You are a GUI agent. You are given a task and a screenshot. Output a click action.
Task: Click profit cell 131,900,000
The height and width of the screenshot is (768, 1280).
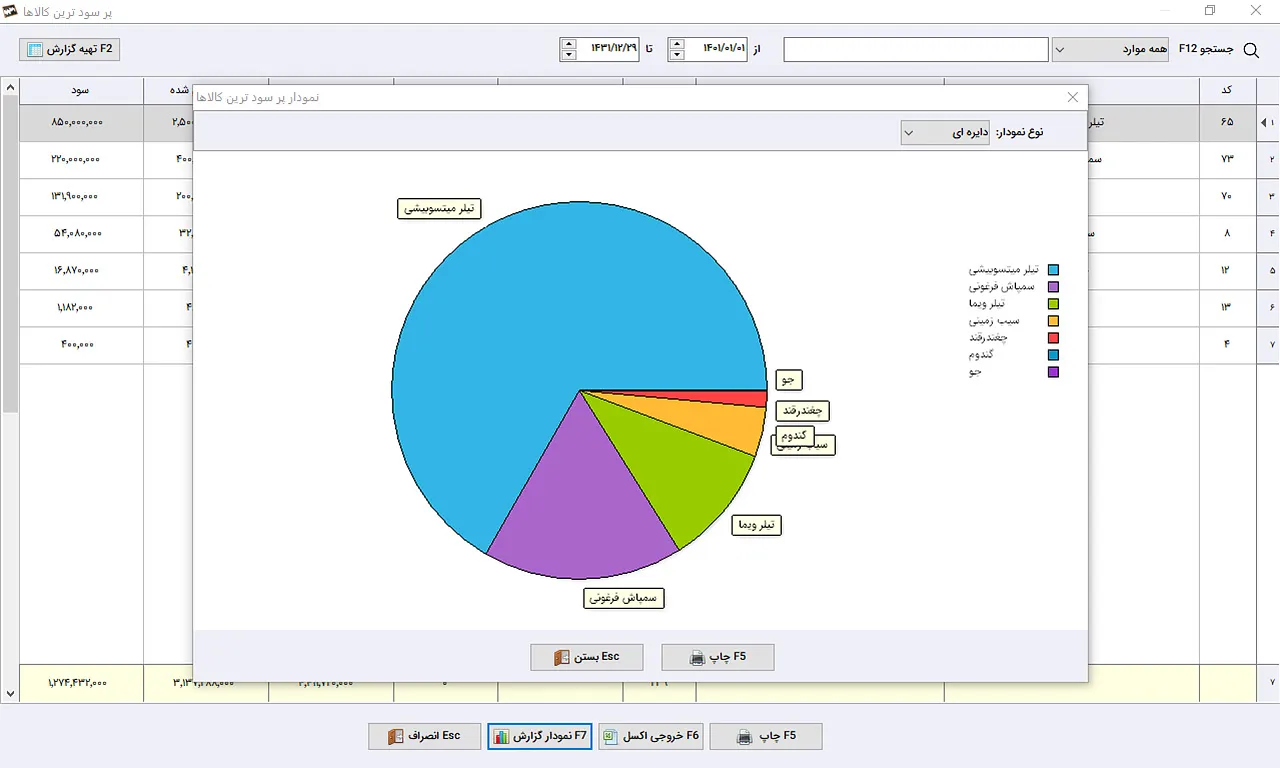click(81, 196)
